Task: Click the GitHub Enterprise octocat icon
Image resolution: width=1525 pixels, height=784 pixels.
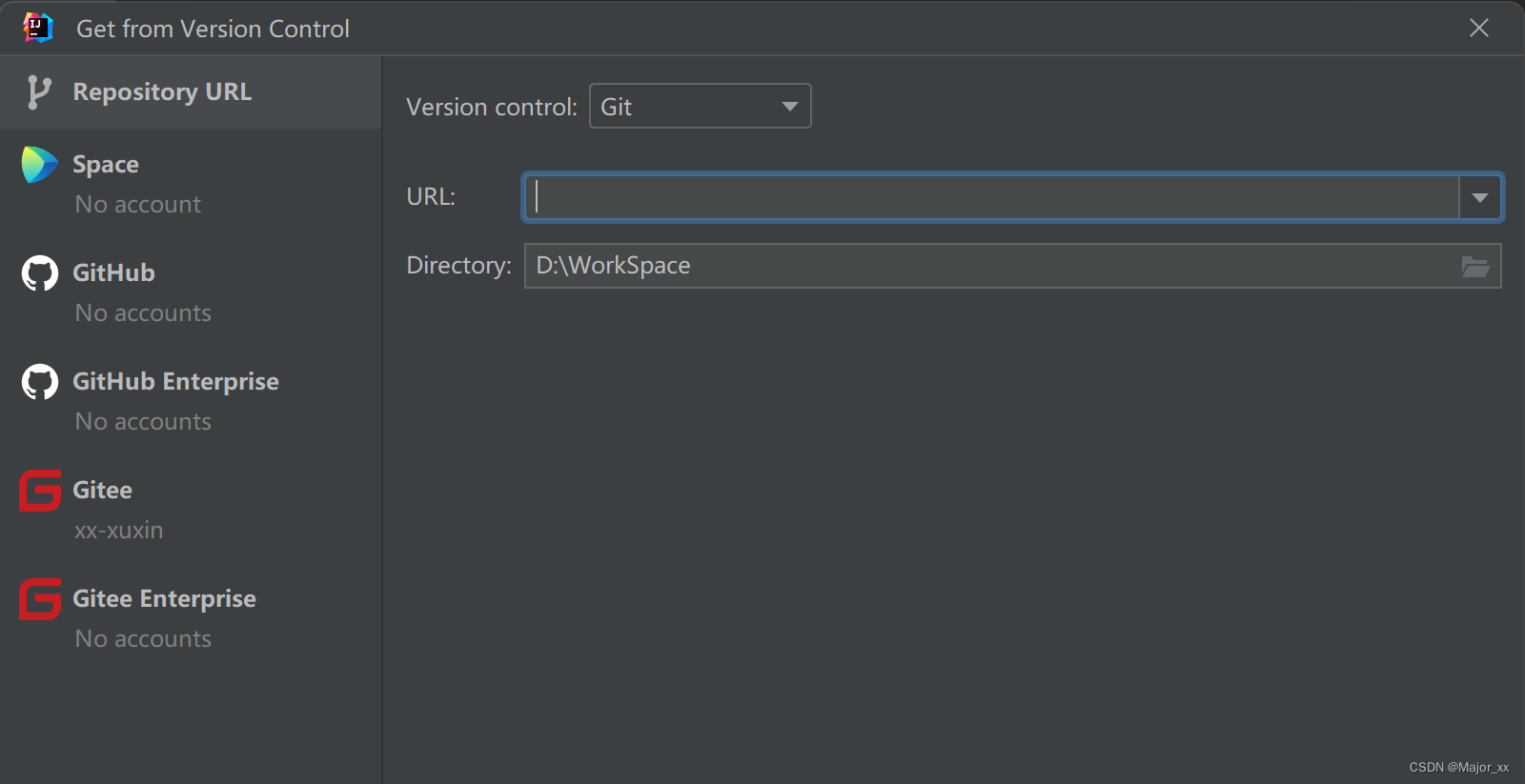Action: tap(40, 382)
